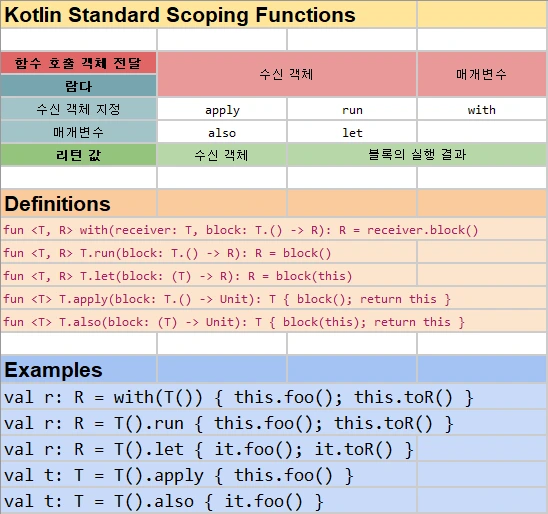The image size is (548, 514).
Task: Click the 'T().run { this.foo(); this.toR() }' example row
Action: pos(274,423)
